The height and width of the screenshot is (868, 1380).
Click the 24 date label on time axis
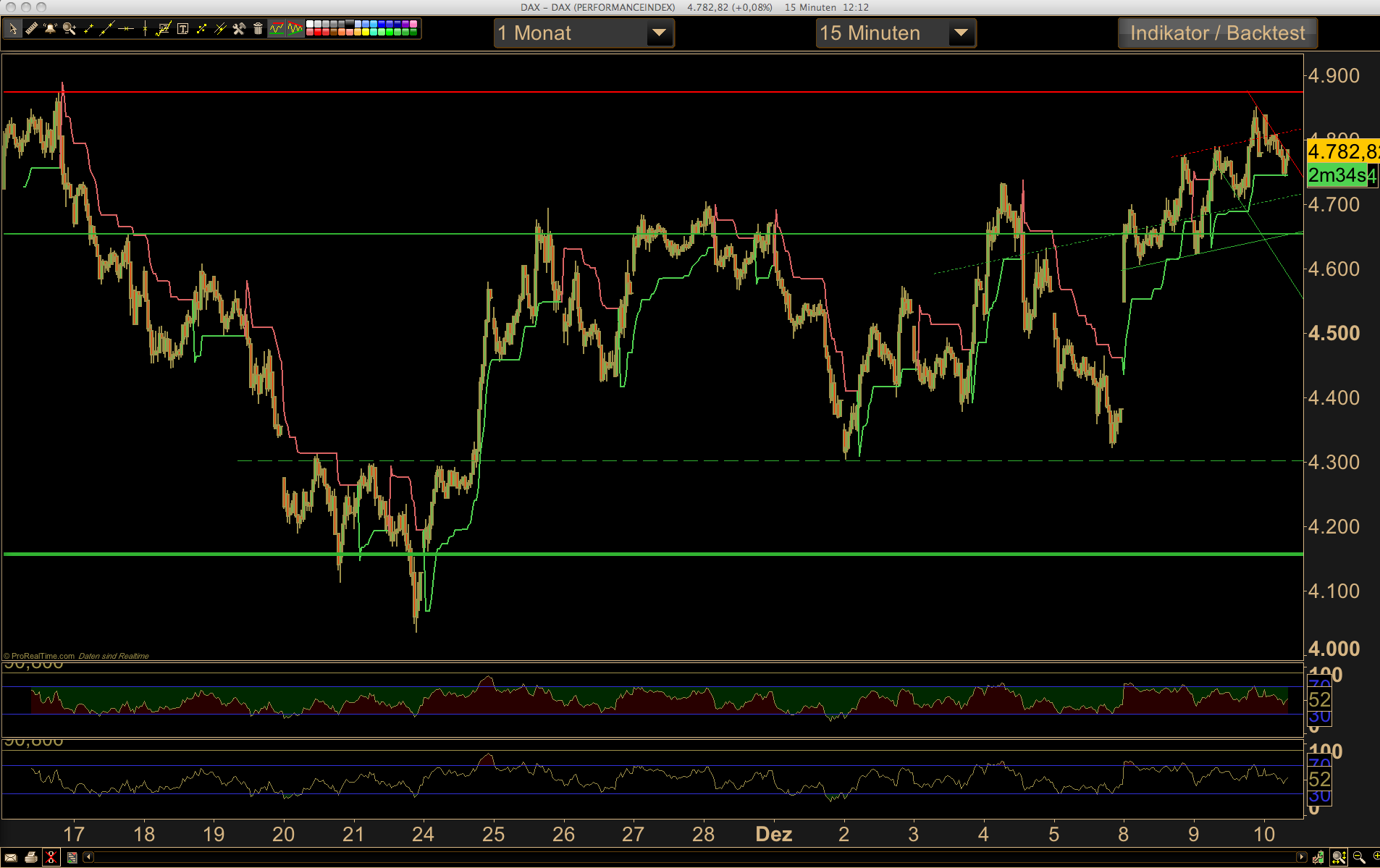(x=423, y=834)
